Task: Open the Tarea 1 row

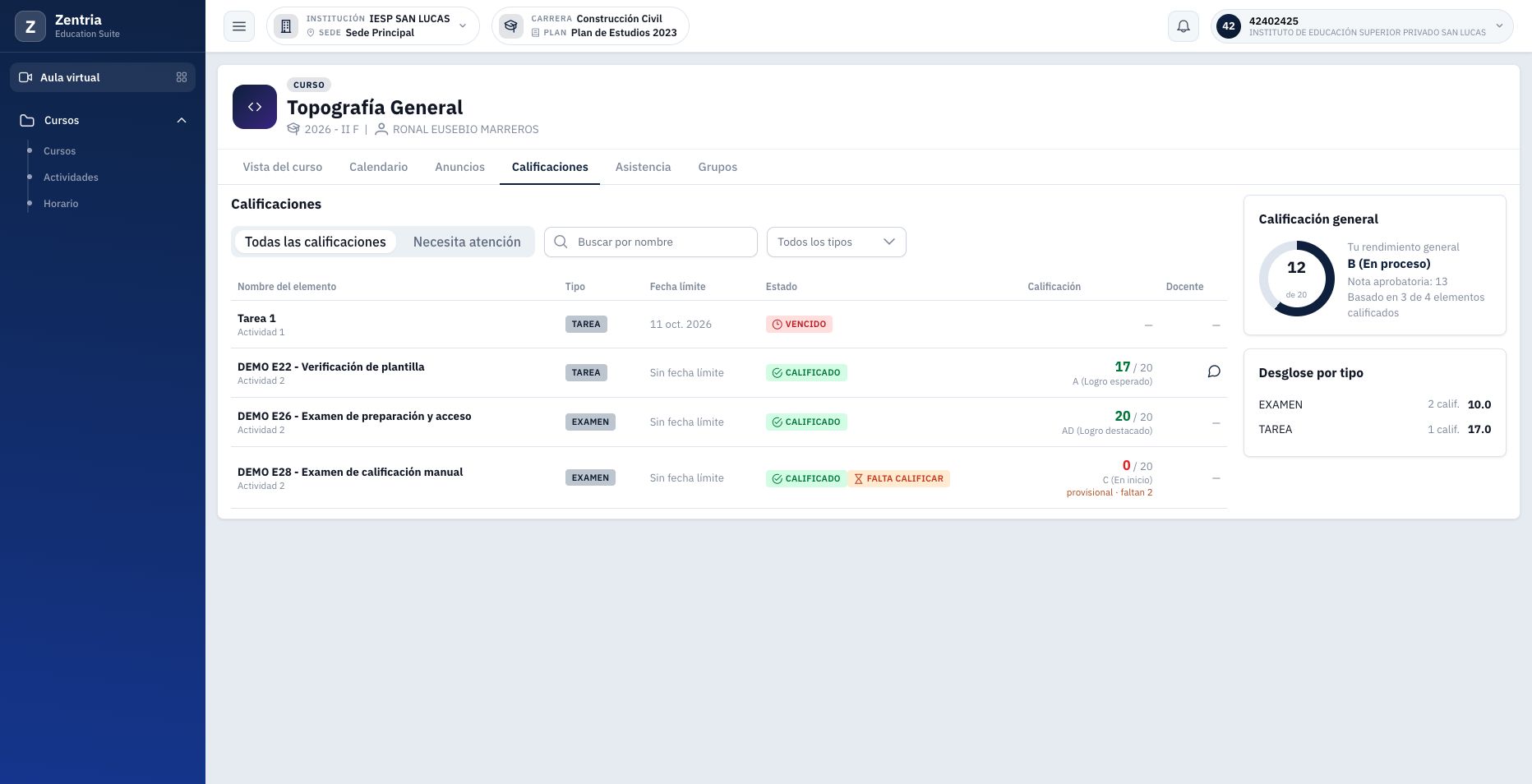Action: [729, 325]
